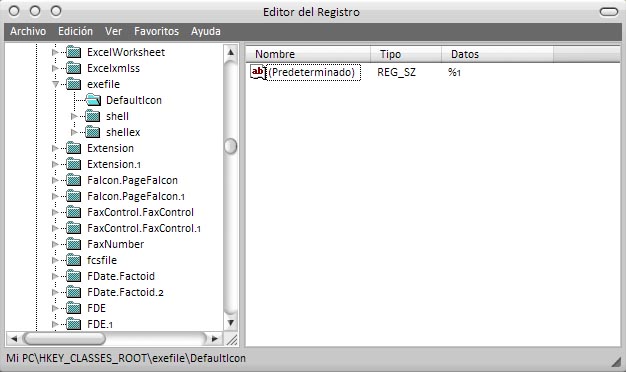
Task: Click the tree vertical scrollbar thumb
Action: coord(231,146)
